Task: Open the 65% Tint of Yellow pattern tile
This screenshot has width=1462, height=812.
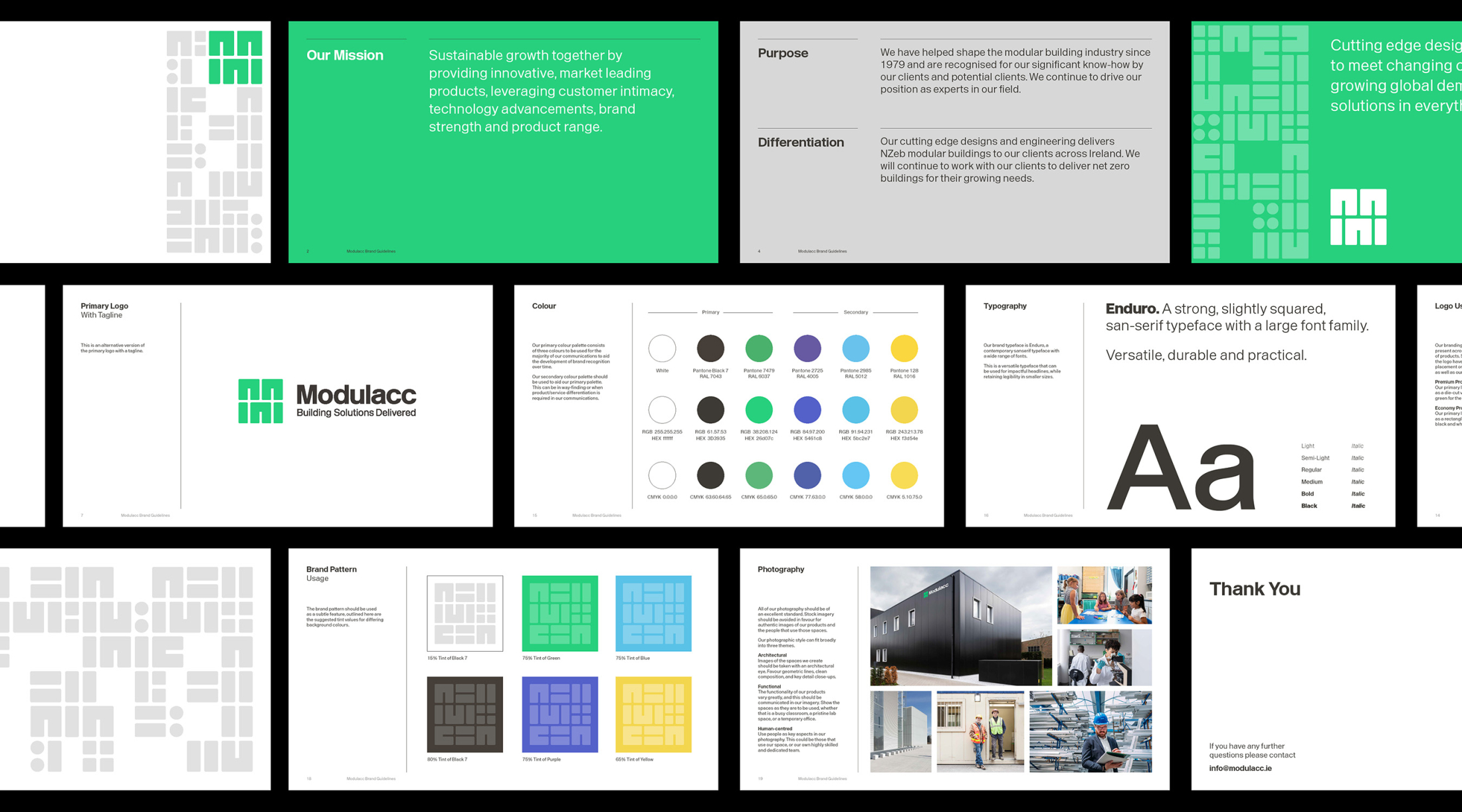Action: (x=654, y=714)
